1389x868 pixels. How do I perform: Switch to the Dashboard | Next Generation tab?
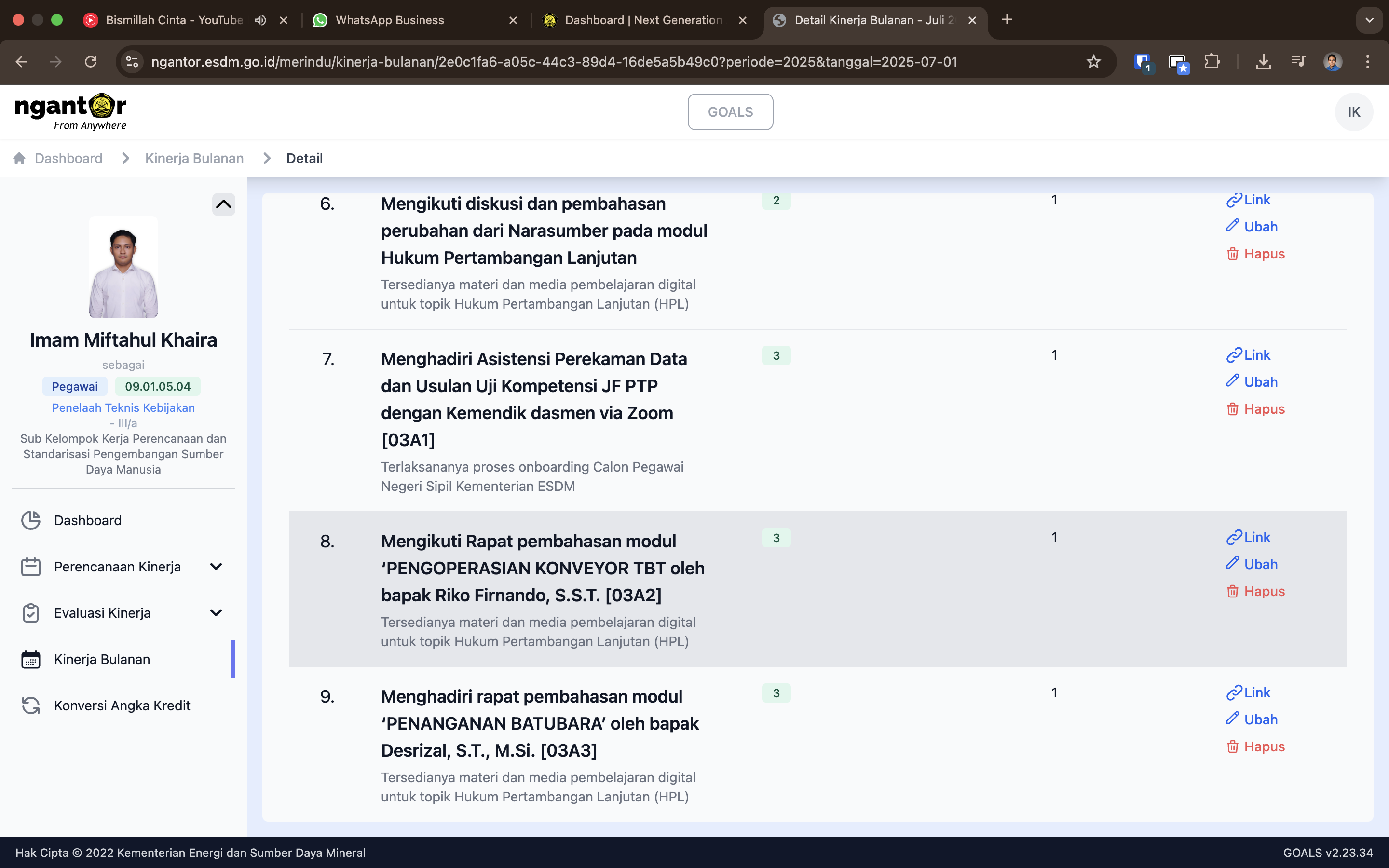pos(643,20)
